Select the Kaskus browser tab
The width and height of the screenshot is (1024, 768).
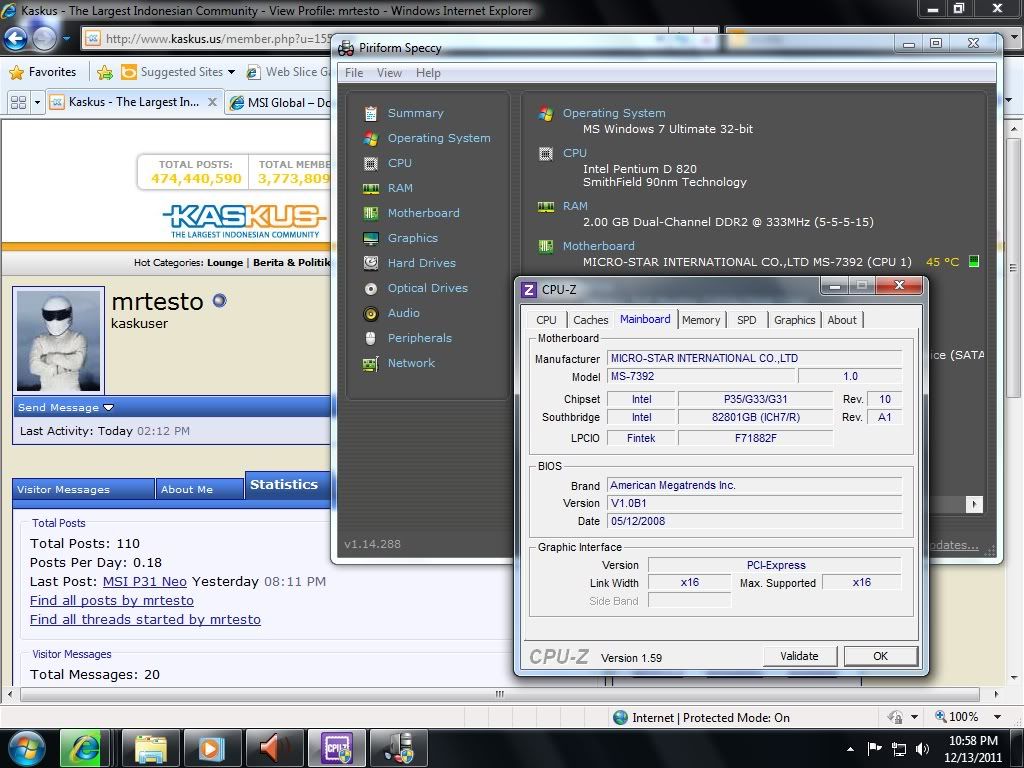134,103
